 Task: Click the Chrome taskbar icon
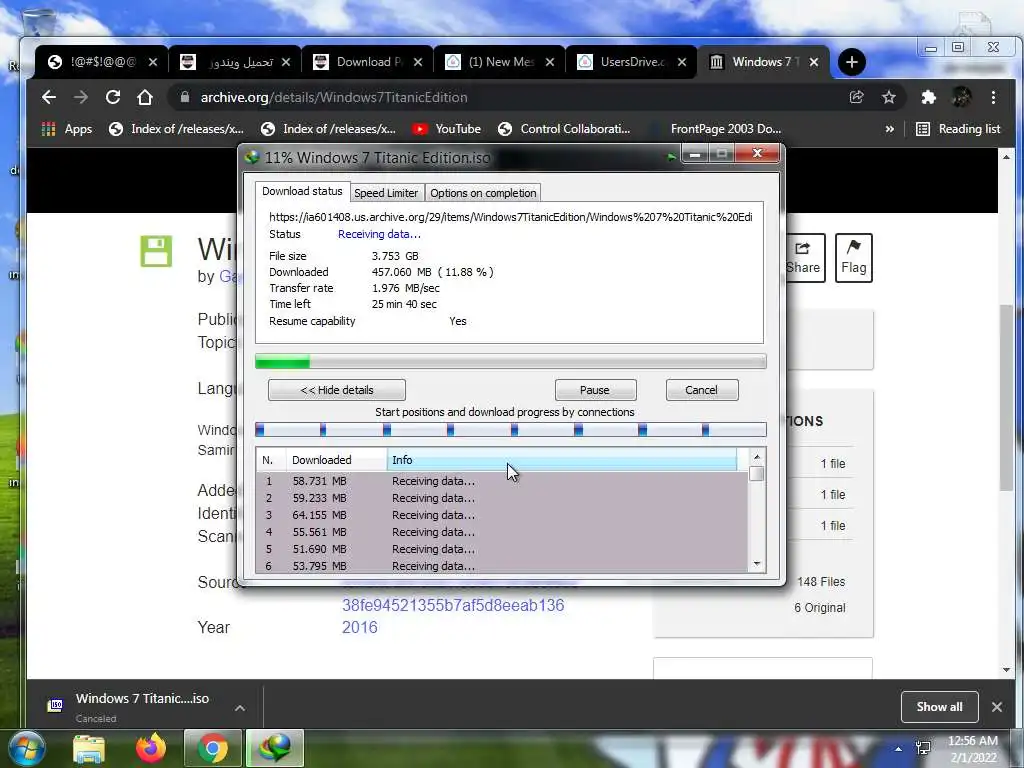[213, 748]
